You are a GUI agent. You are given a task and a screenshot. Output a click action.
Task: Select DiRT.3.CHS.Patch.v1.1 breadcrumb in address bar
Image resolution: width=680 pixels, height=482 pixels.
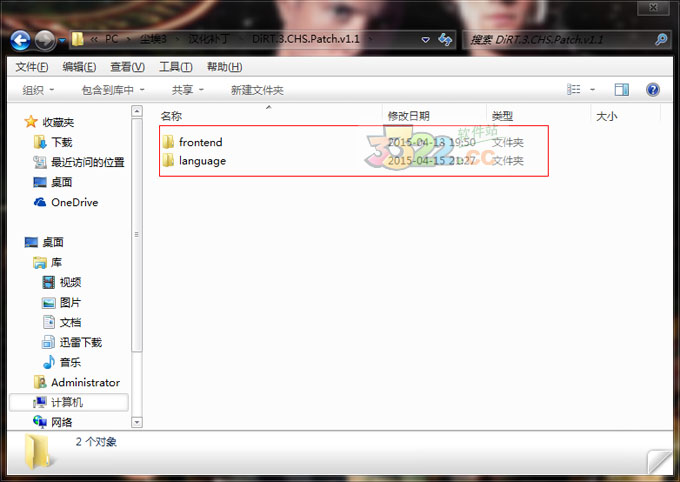[306, 39]
